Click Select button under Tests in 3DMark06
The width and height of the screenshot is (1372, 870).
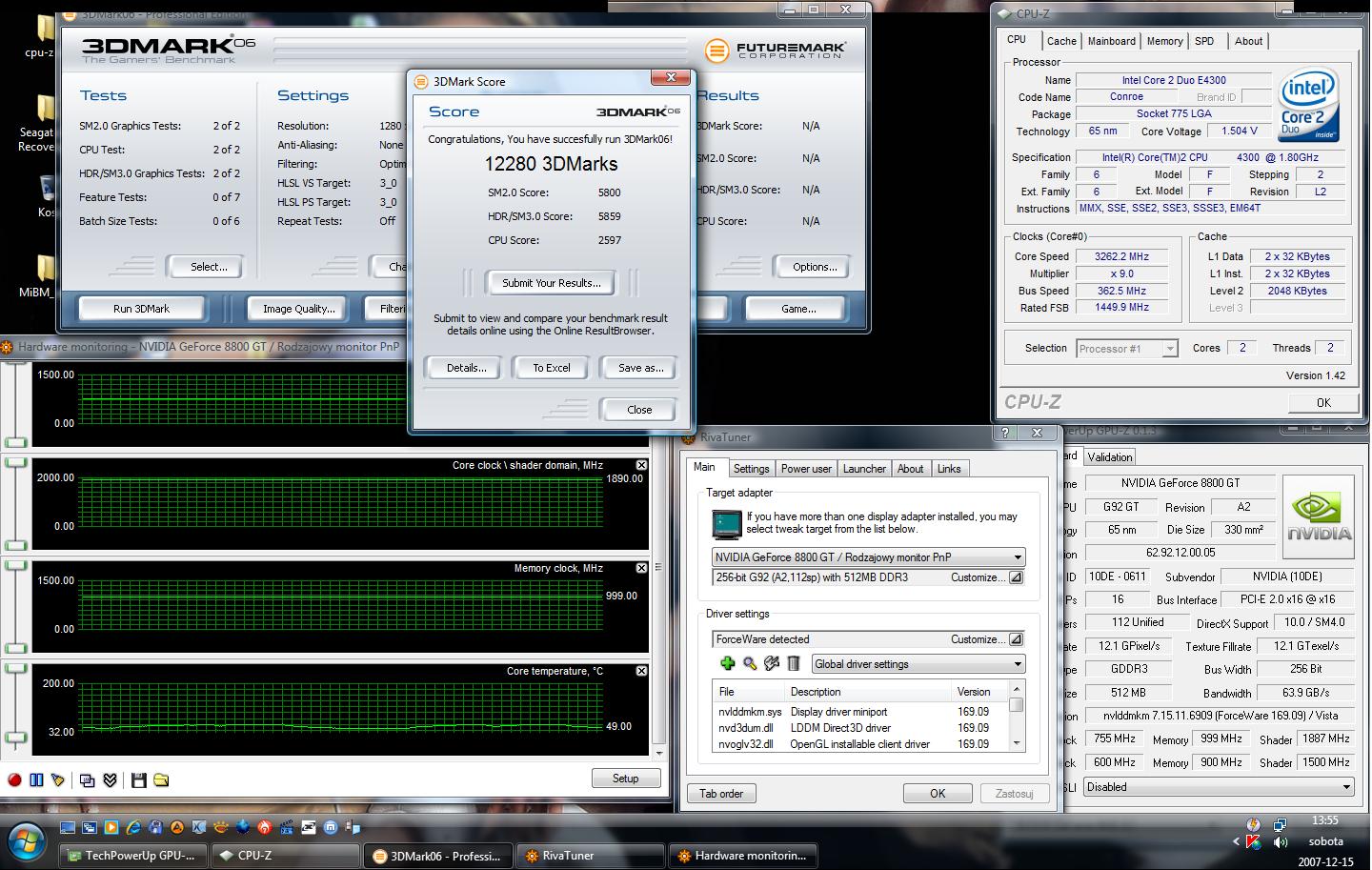coord(208,267)
